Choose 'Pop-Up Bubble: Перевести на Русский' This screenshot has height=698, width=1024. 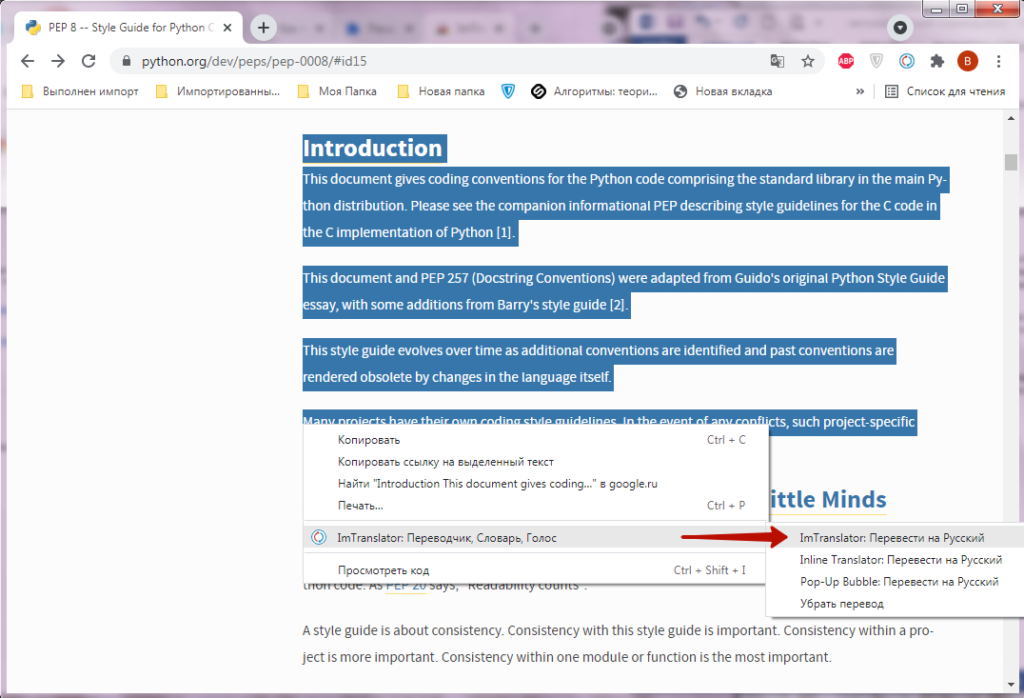[x=900, y=581]
